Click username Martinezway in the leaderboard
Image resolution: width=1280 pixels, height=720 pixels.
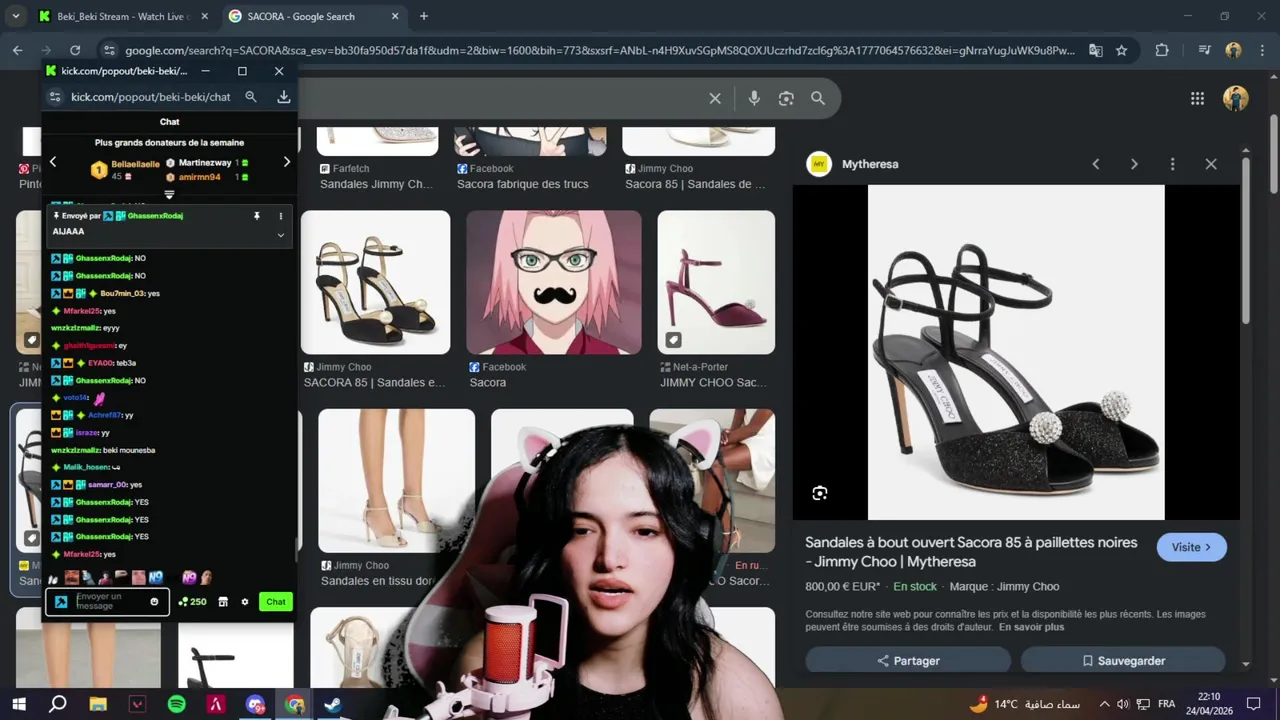(x=205, y=162)
